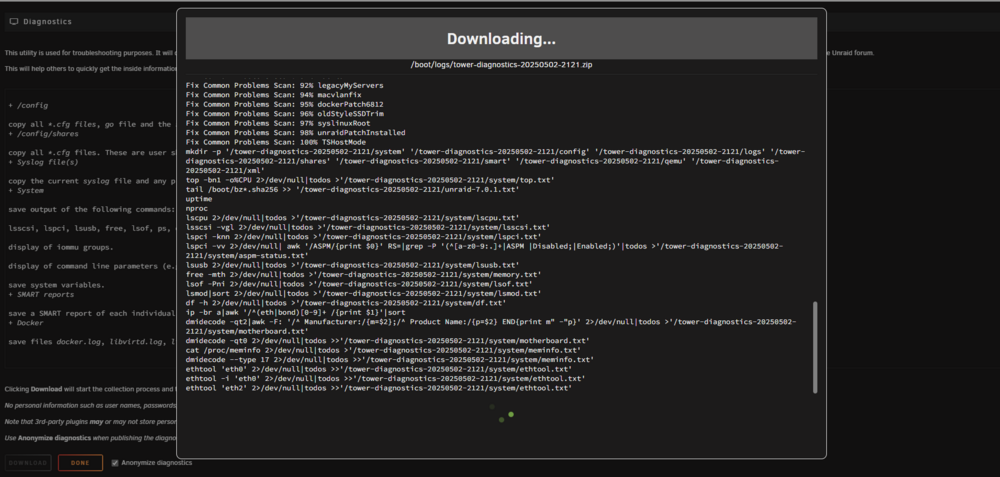This screenshot has width=1000, height=477.
Task: Click the 'top -bn1 -o%CPU' log line
Action: (370, 180)
